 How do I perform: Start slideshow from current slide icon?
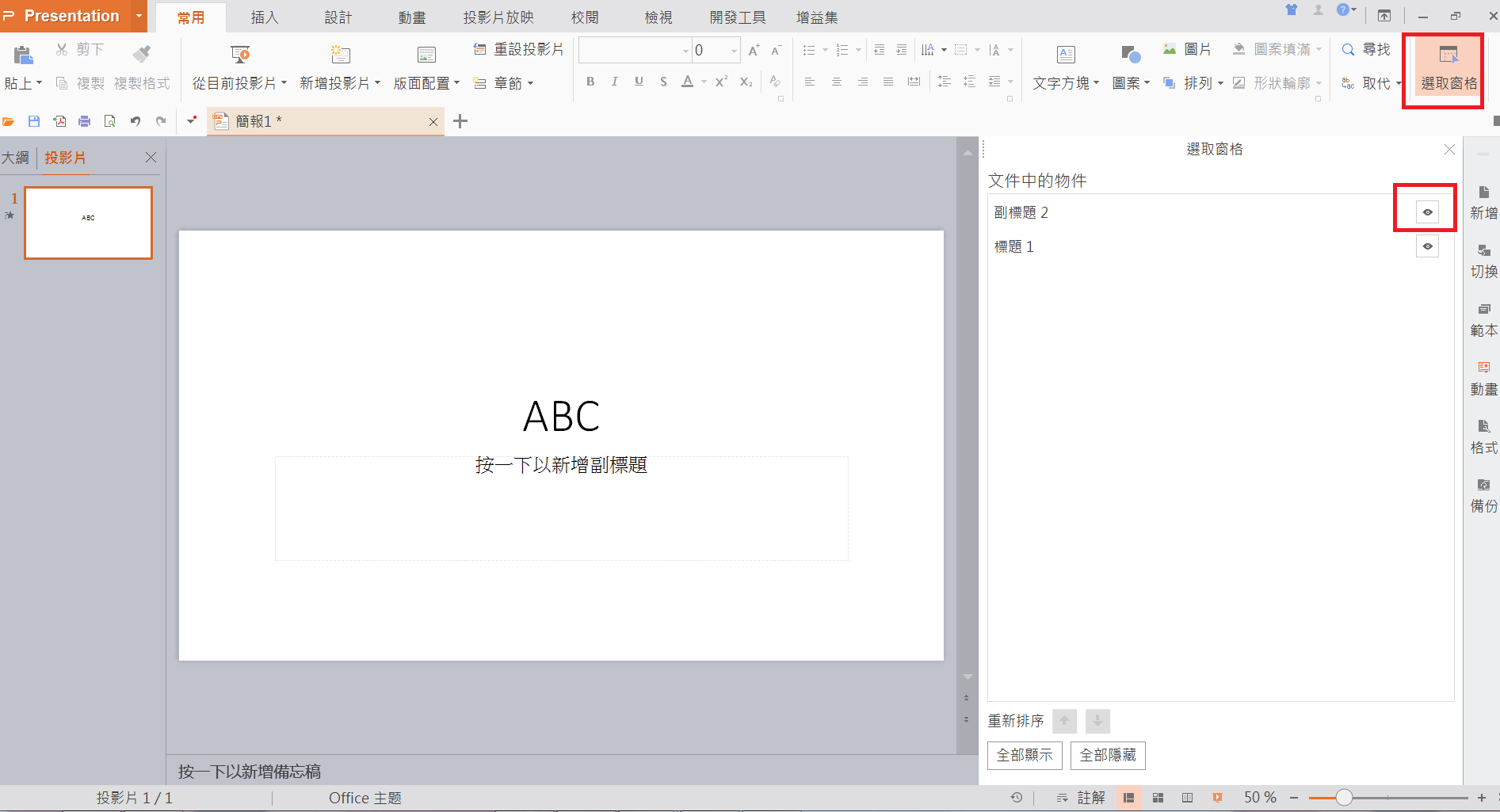[240, 54]
